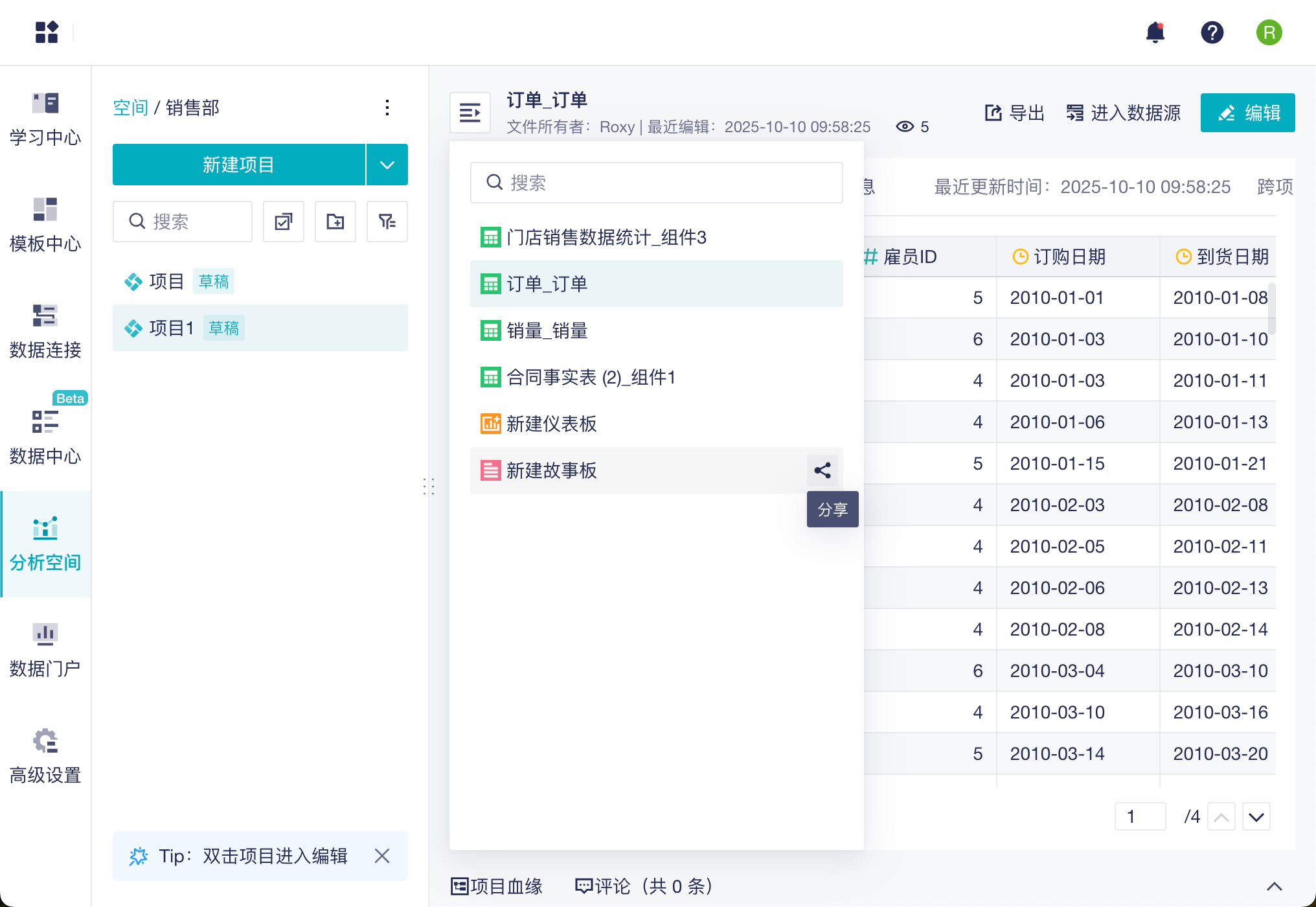Click the three-dot more options menu
1316x907 pixels.
coord(387,108)
